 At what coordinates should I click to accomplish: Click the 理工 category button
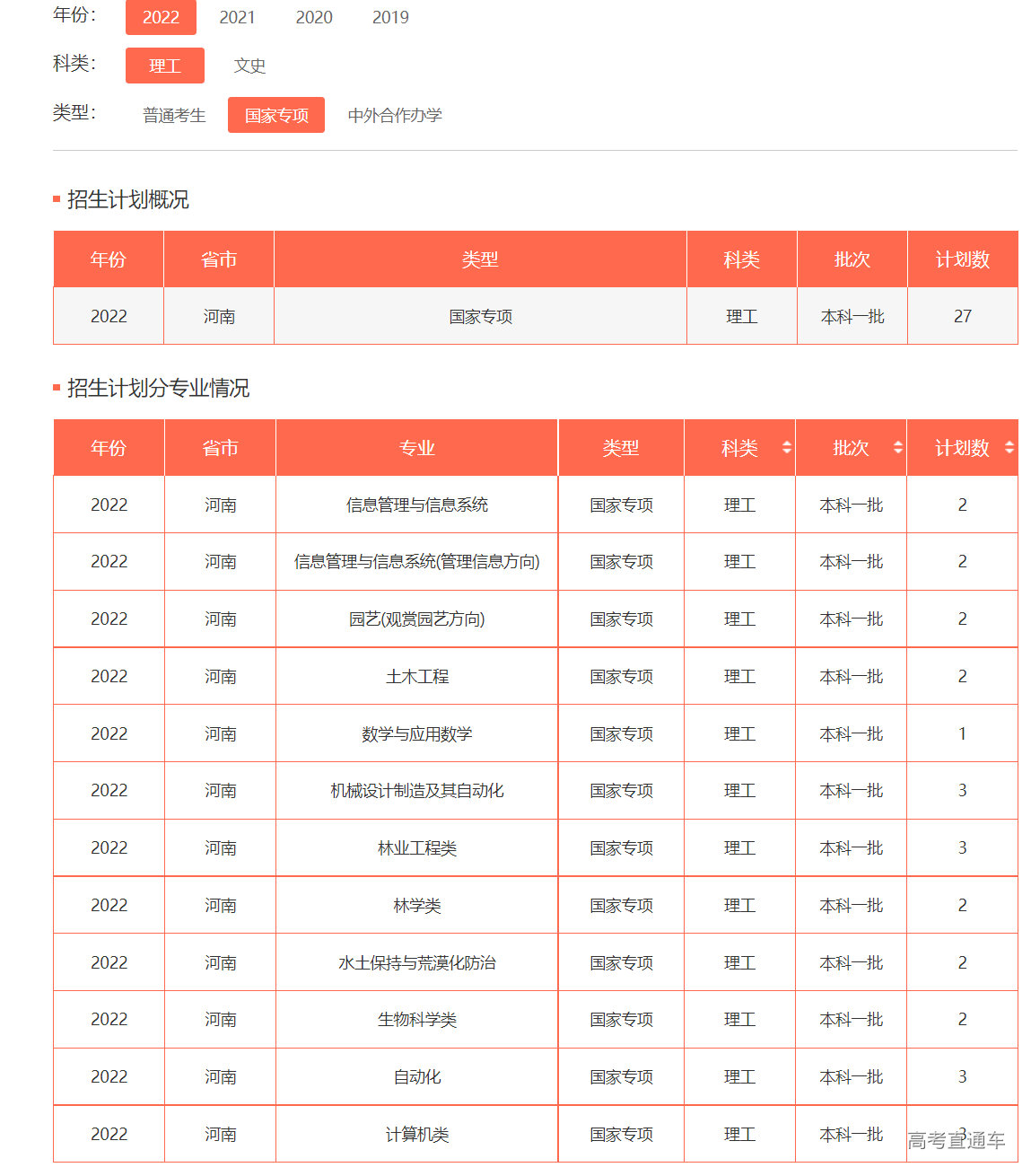coord(164,66)
